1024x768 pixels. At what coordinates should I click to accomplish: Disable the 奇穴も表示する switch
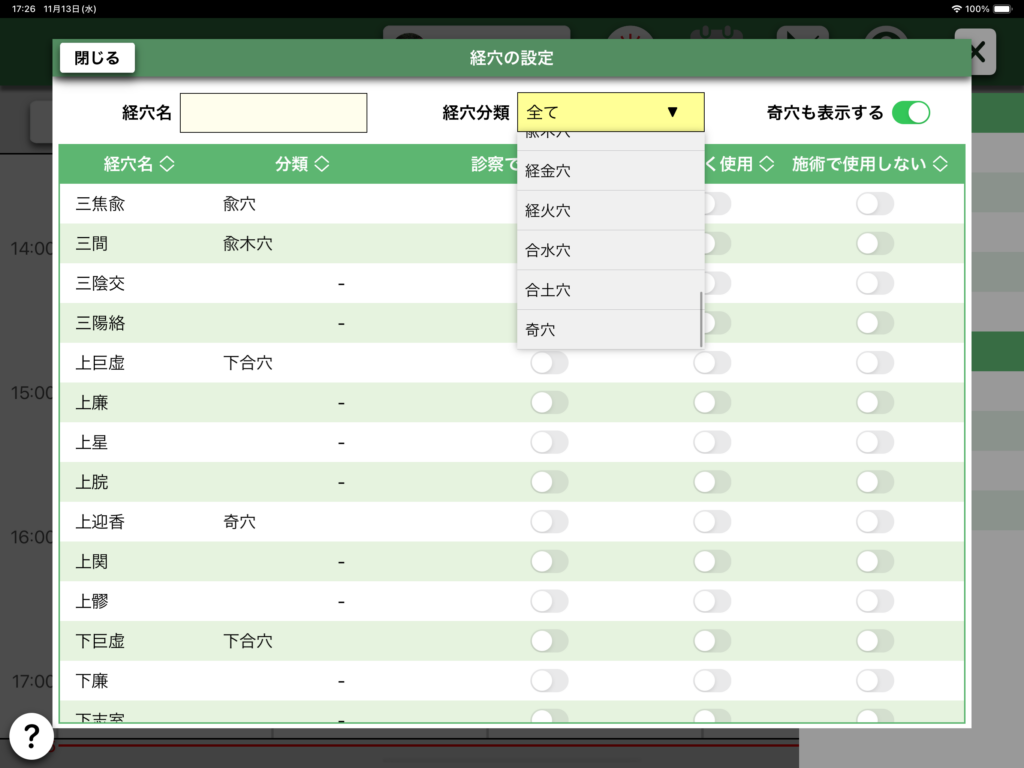click(x=910, y=112)
